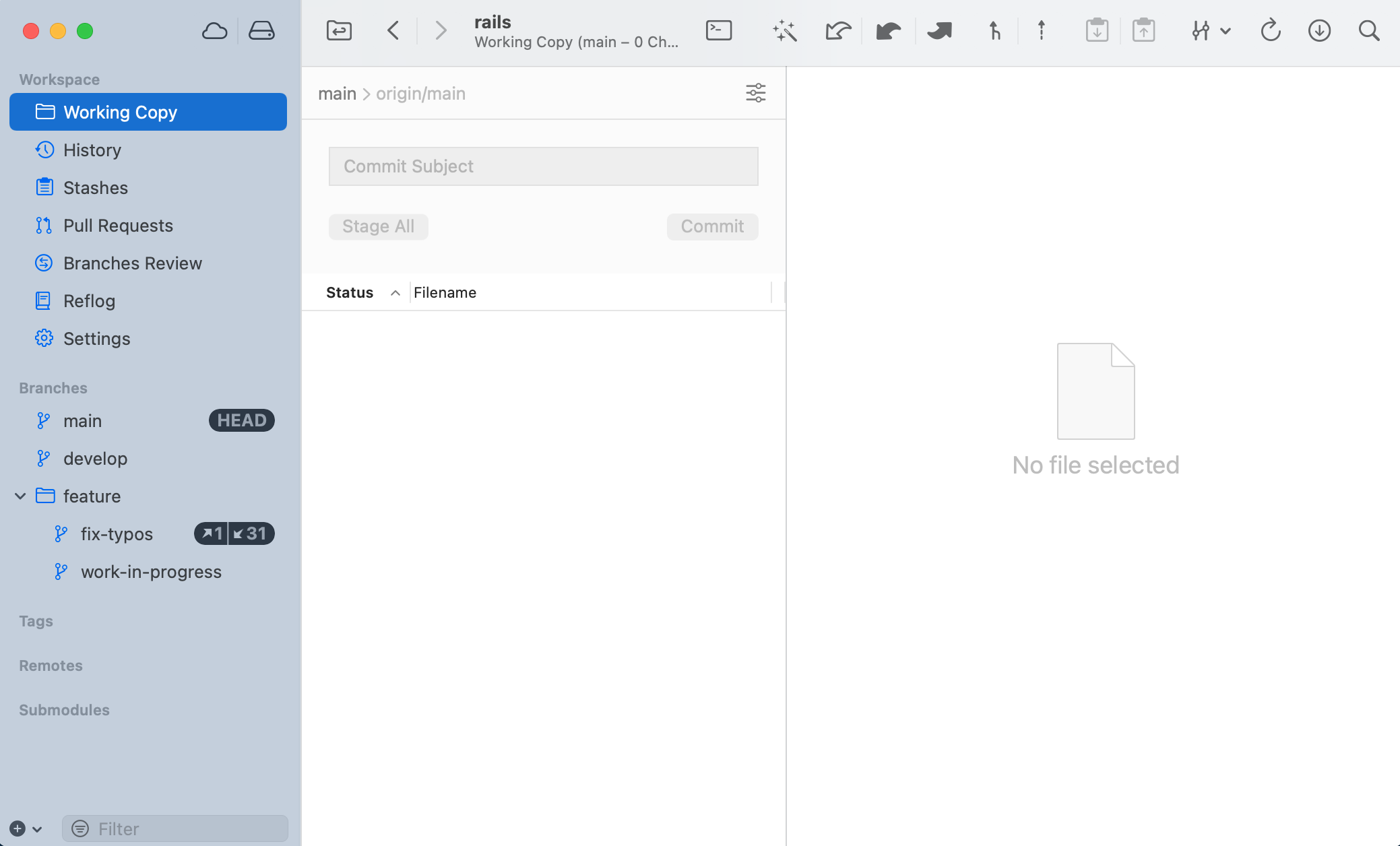Open the History view

click(x=92, y=150)
